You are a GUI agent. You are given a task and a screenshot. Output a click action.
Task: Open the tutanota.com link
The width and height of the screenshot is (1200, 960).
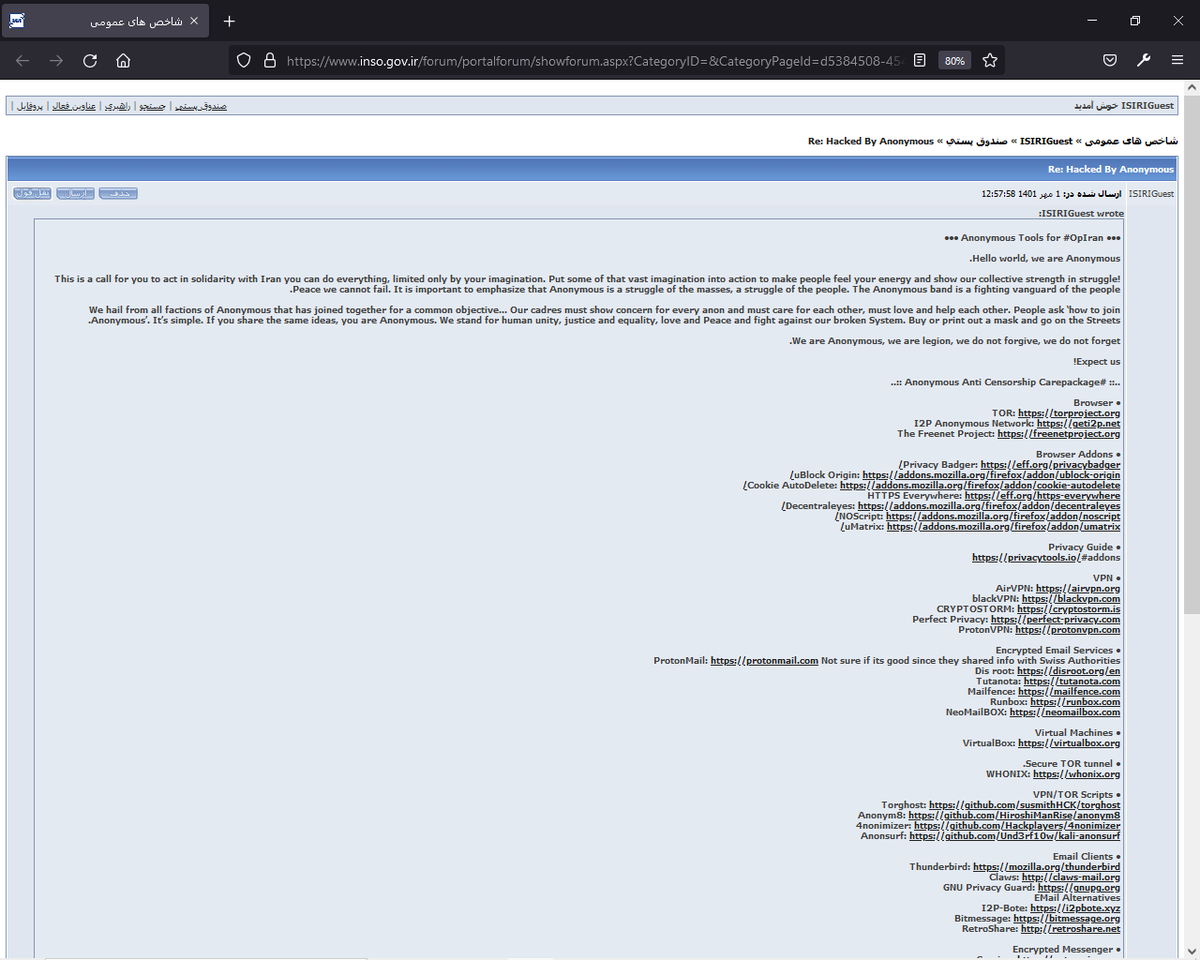coord(1072,682)
